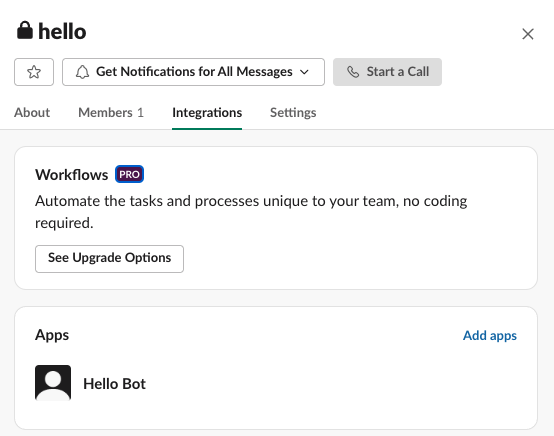Expand the notifications dropdown chevron
This screenshot has width=554, height=436.
(304, 72)
